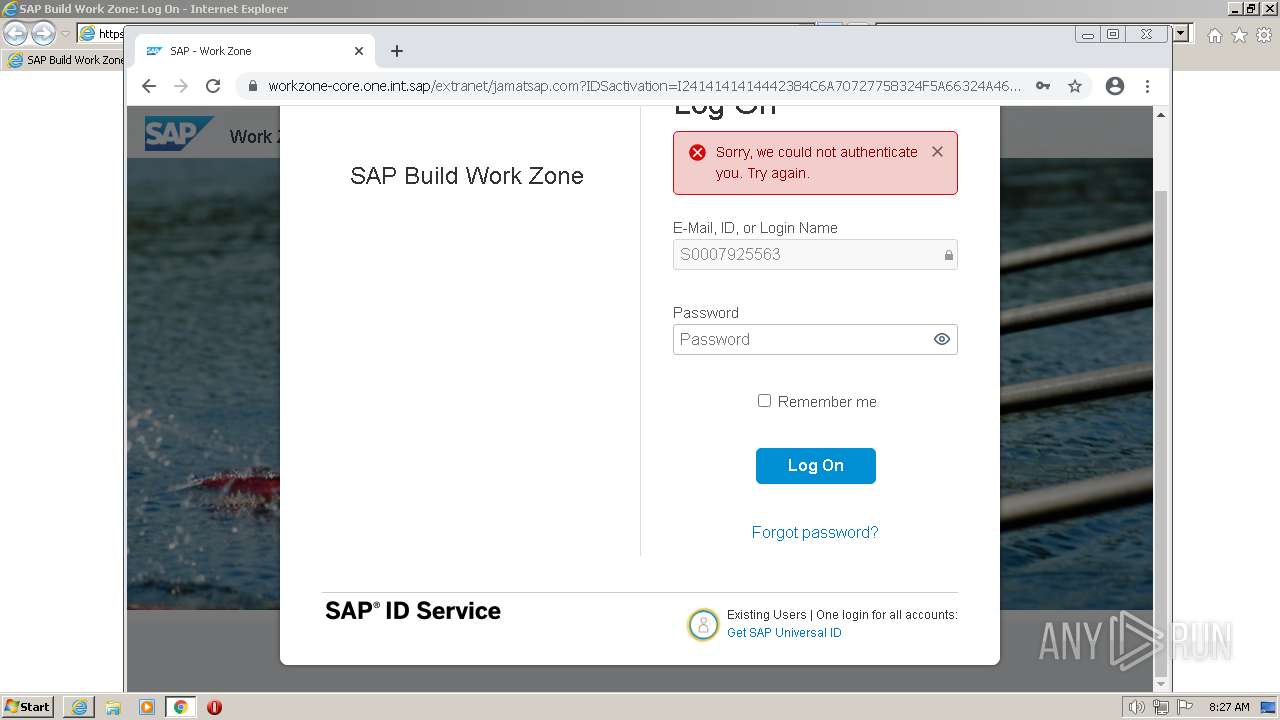
Task: Select the SAP - Work Zone tab
Action: (255, 51)
